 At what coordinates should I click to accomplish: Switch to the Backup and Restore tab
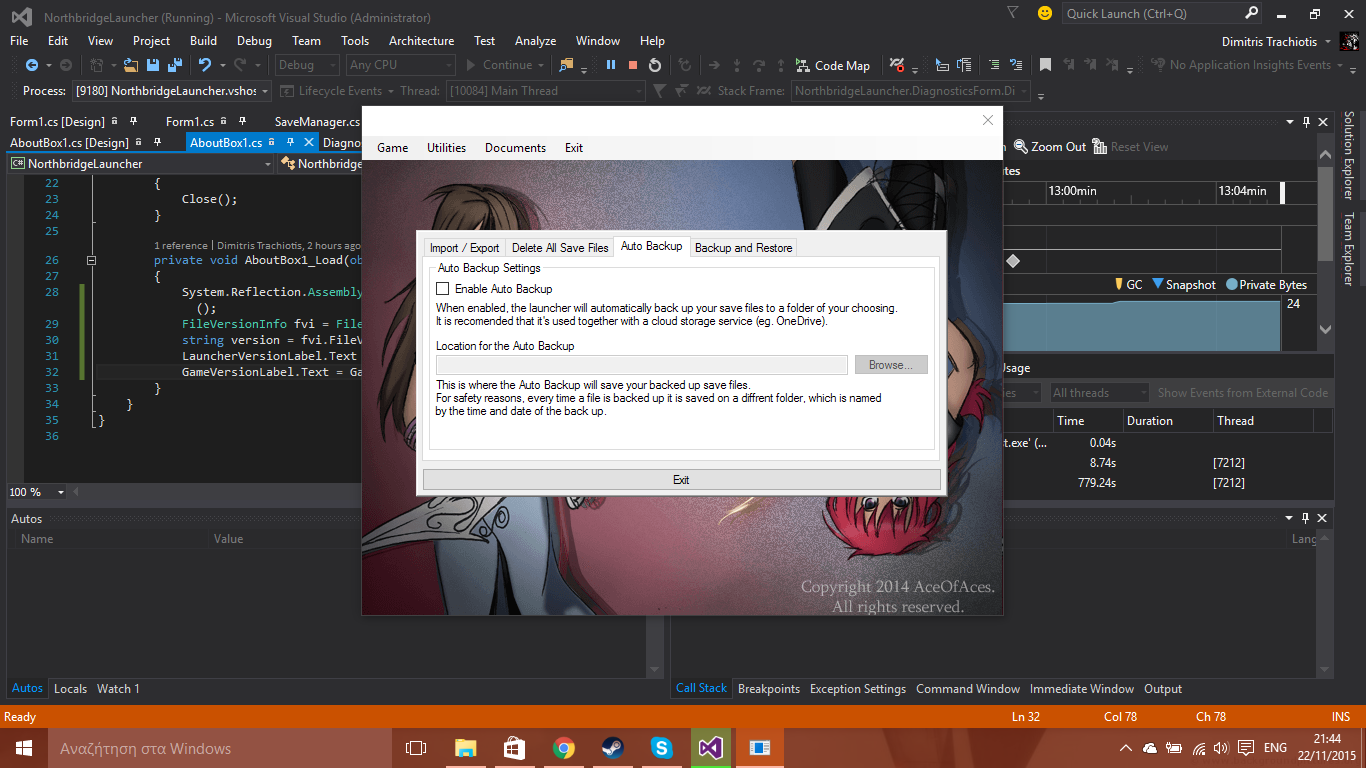[743, 248]
